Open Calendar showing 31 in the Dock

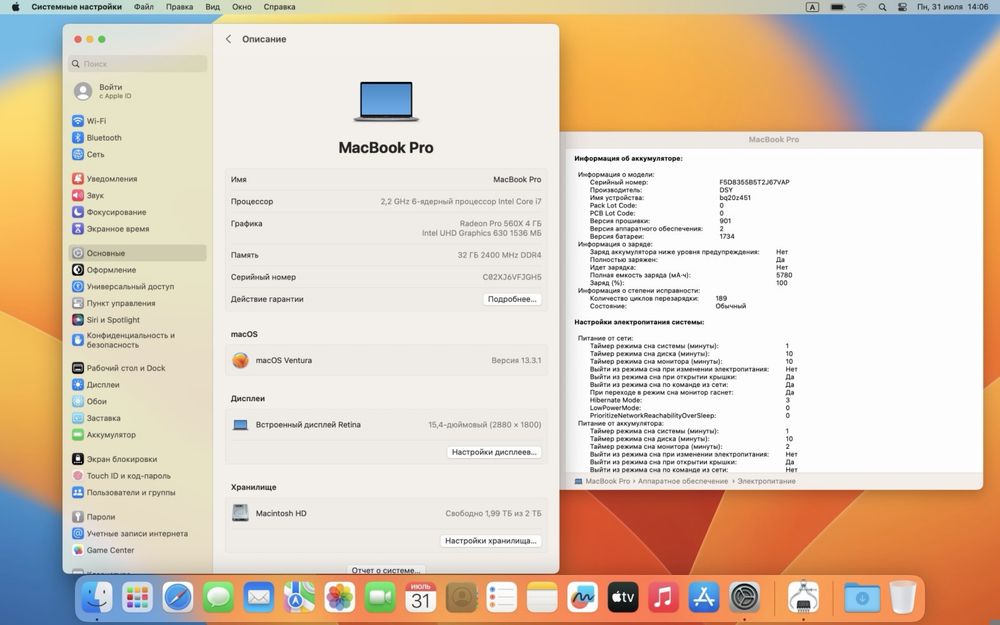pyautogui.click(x=421, y=598)
